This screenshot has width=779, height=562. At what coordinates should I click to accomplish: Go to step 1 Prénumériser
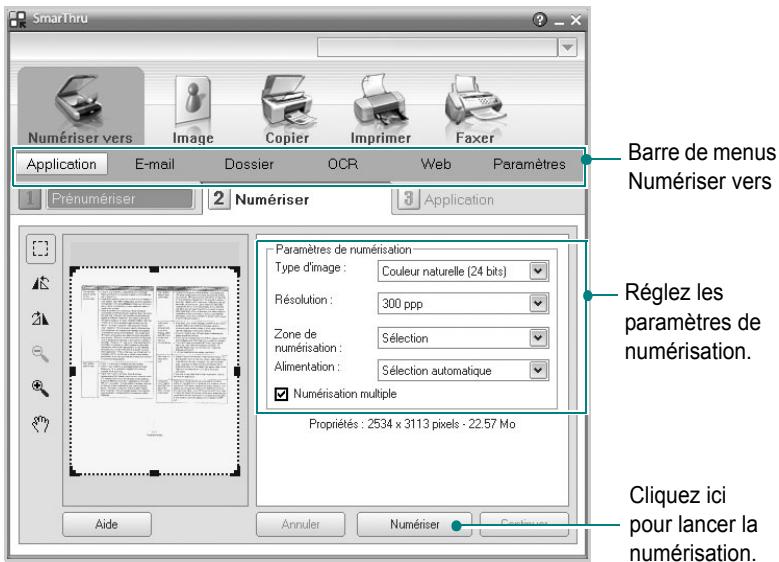click(106, 199)
